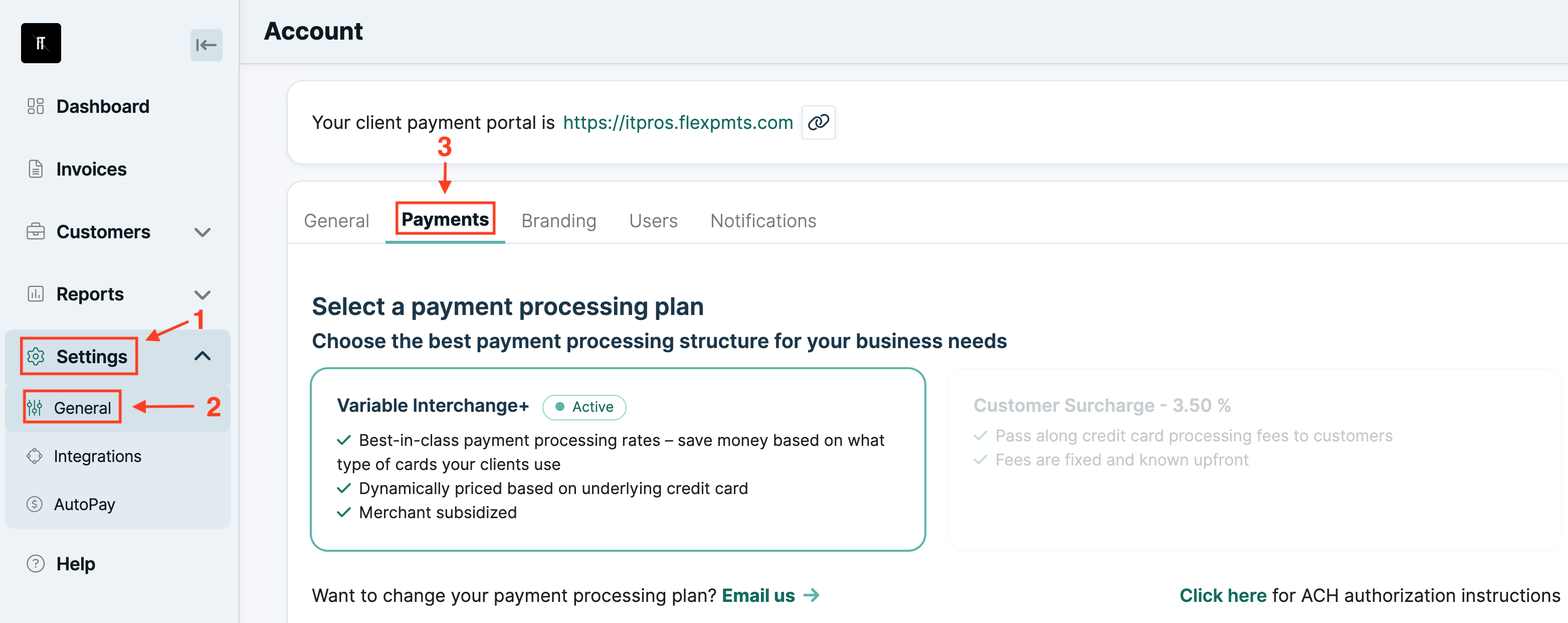
Task: Copy the payment portal link icon
Action: 818,122
